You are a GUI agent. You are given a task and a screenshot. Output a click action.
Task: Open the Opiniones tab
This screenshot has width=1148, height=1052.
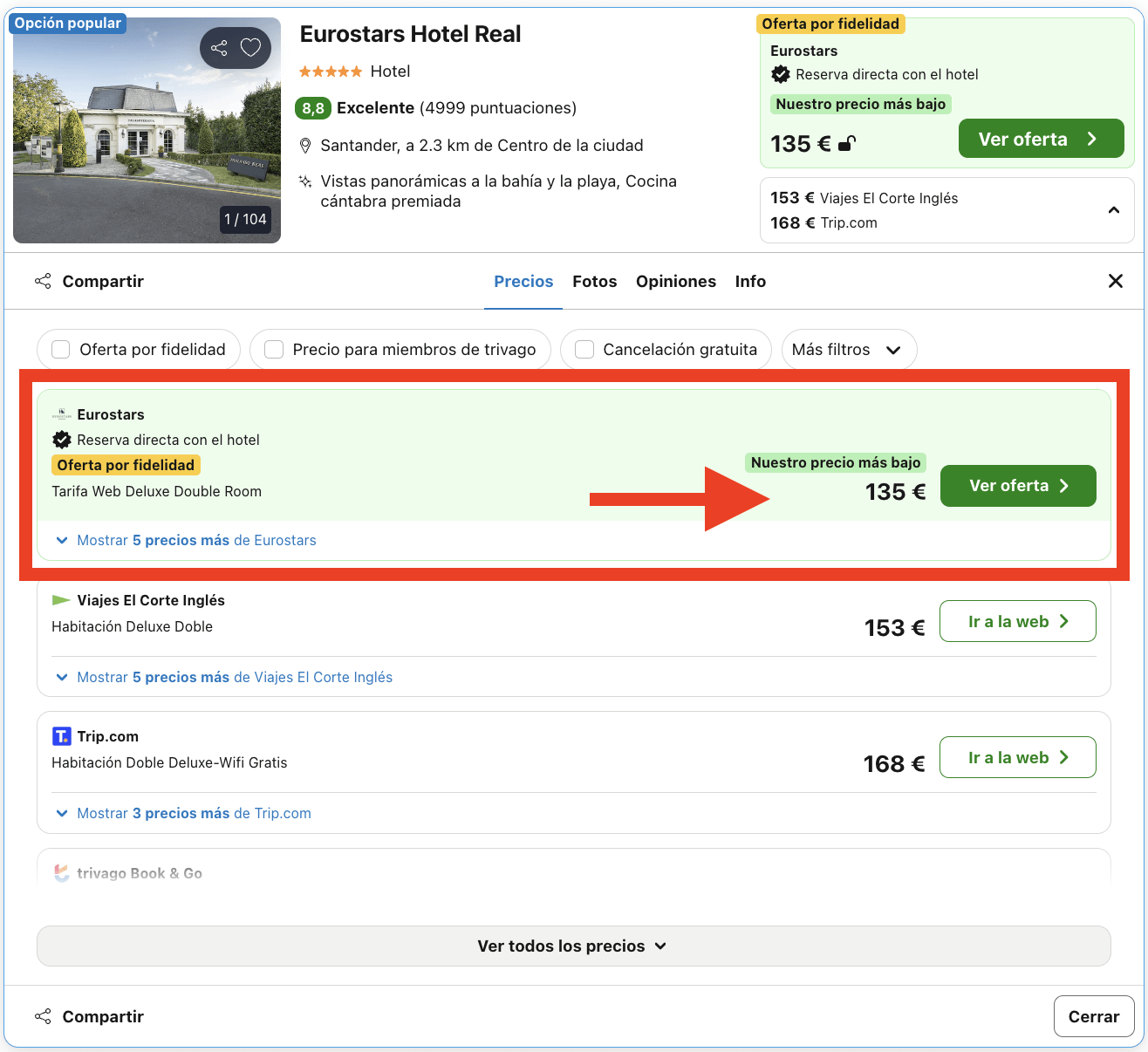click(x=676, y=281)
